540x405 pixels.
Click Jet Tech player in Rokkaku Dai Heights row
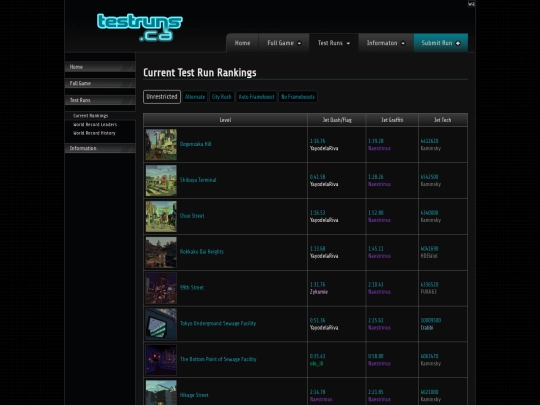point(429,256)
